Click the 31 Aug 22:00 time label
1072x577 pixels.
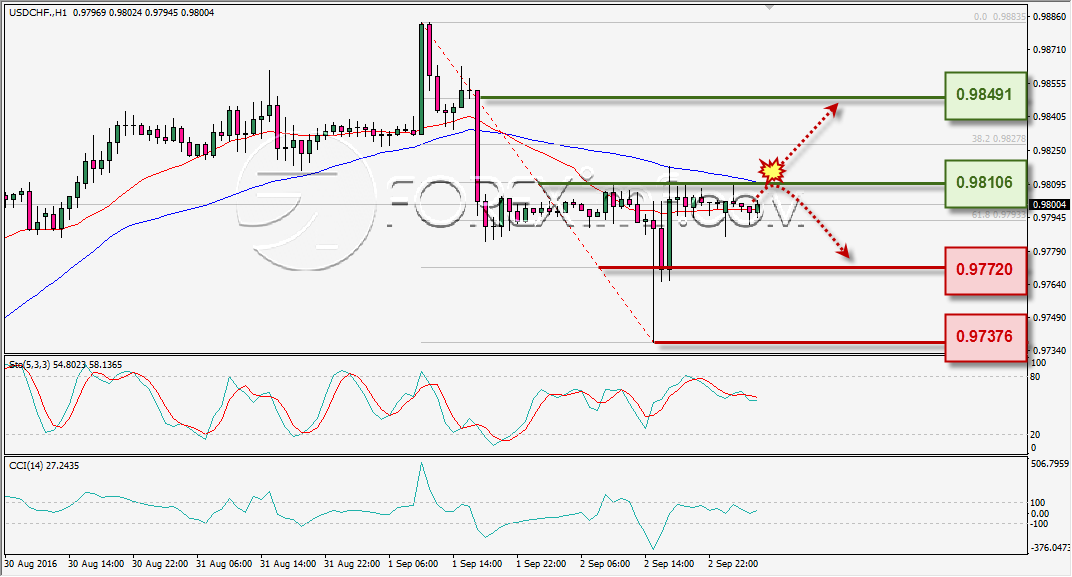point(352,564)
